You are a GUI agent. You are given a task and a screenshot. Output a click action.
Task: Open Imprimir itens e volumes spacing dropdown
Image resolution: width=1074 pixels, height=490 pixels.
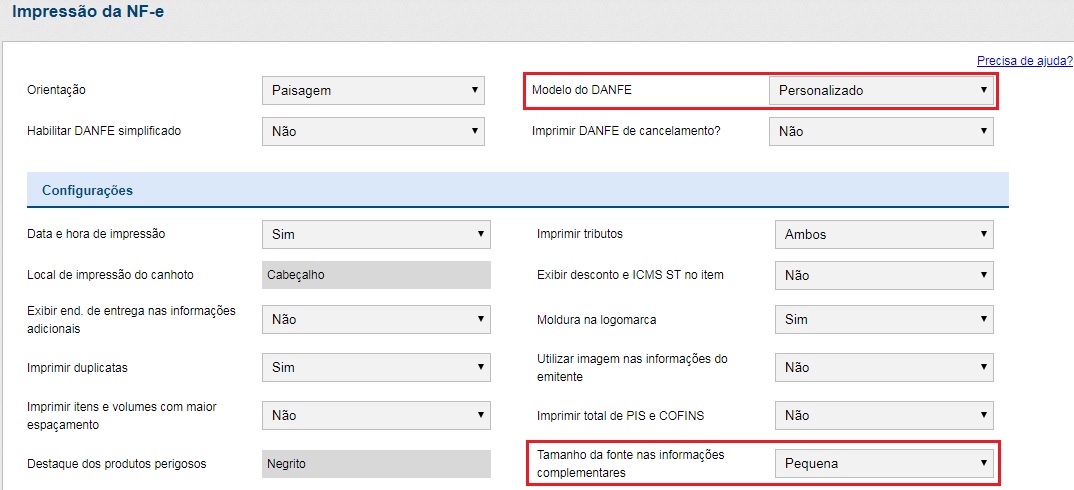(x=375, y=415)
